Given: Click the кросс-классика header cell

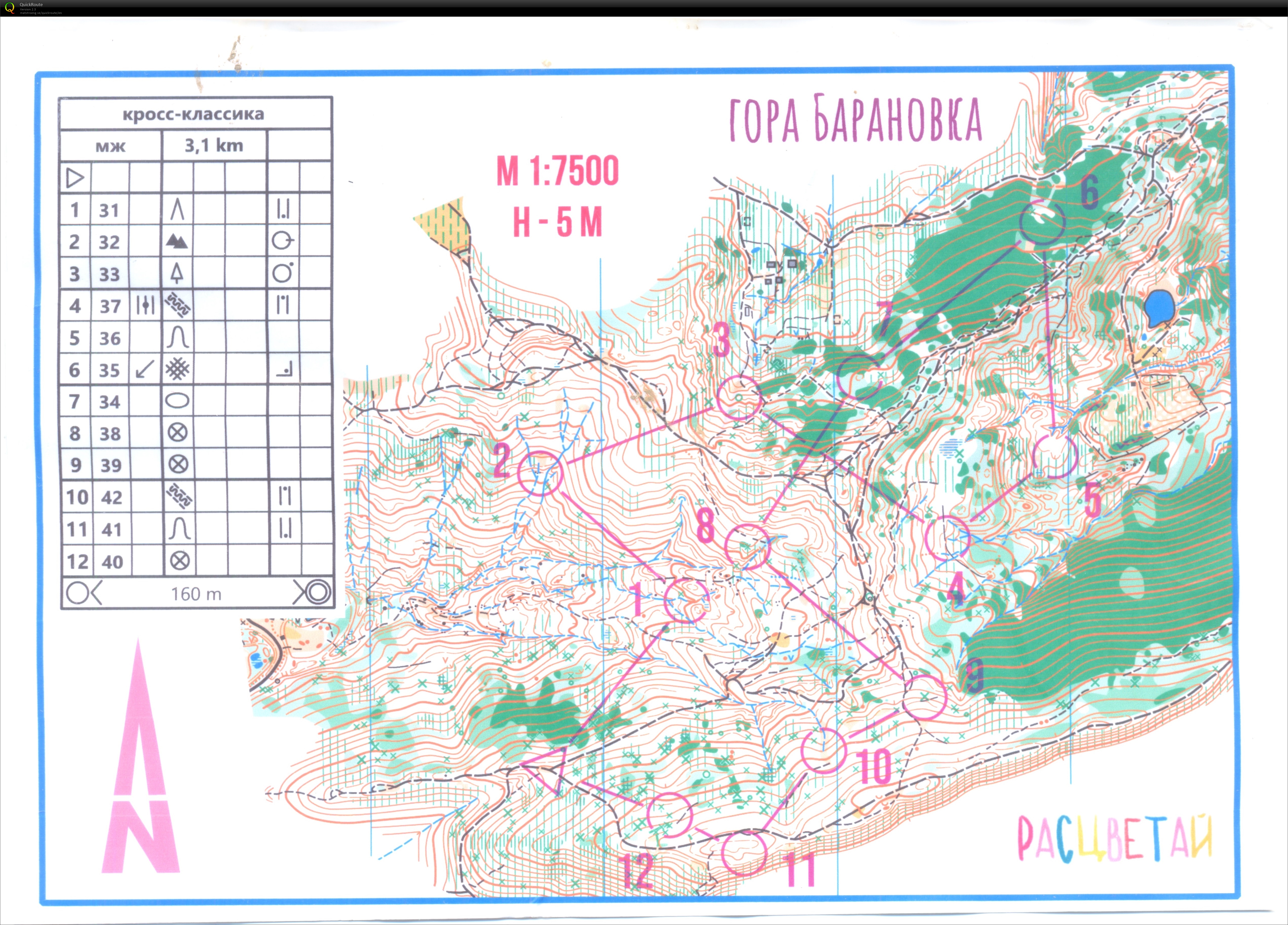Looking at the screenshot, I should [x=194, y=114].
